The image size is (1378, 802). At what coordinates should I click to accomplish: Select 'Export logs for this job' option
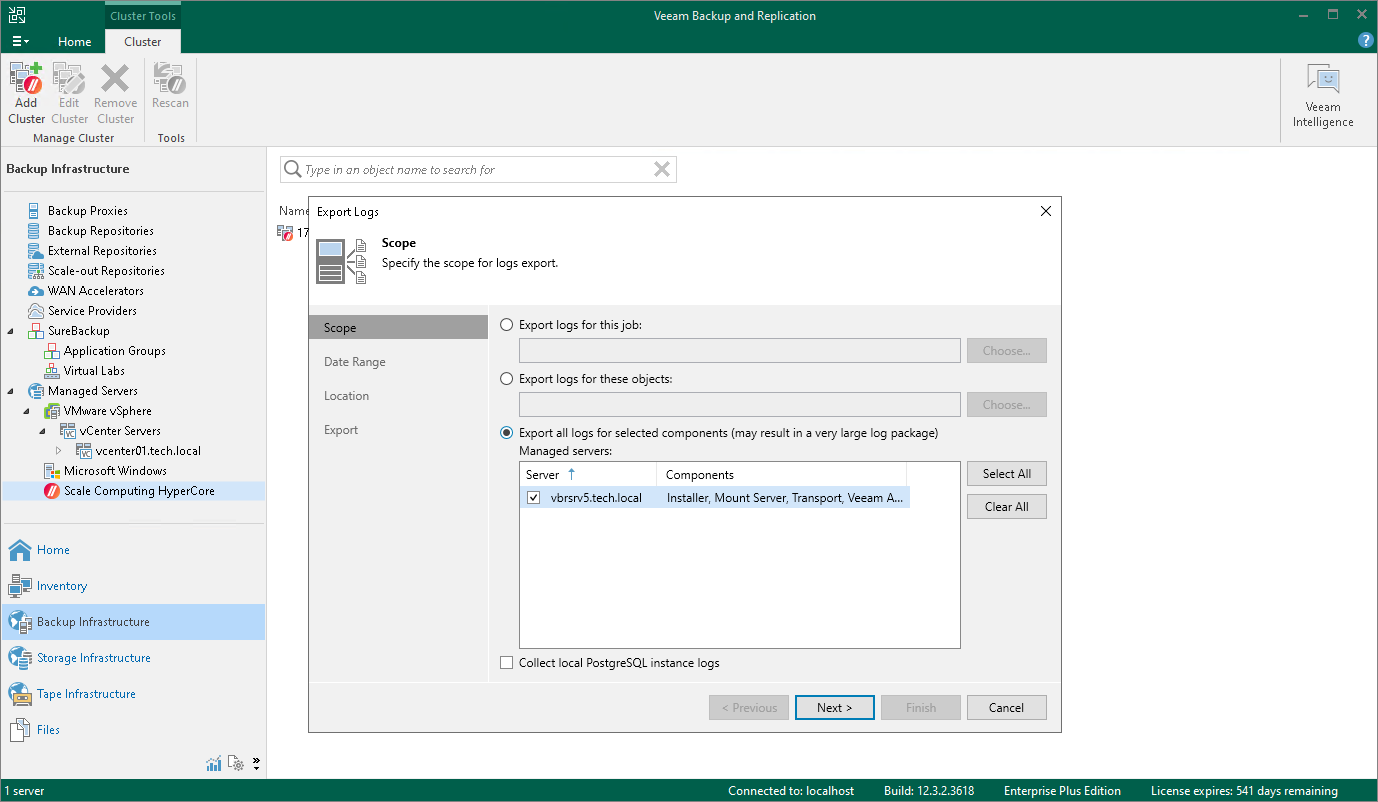pyautogui.click(x=507, y=325)
